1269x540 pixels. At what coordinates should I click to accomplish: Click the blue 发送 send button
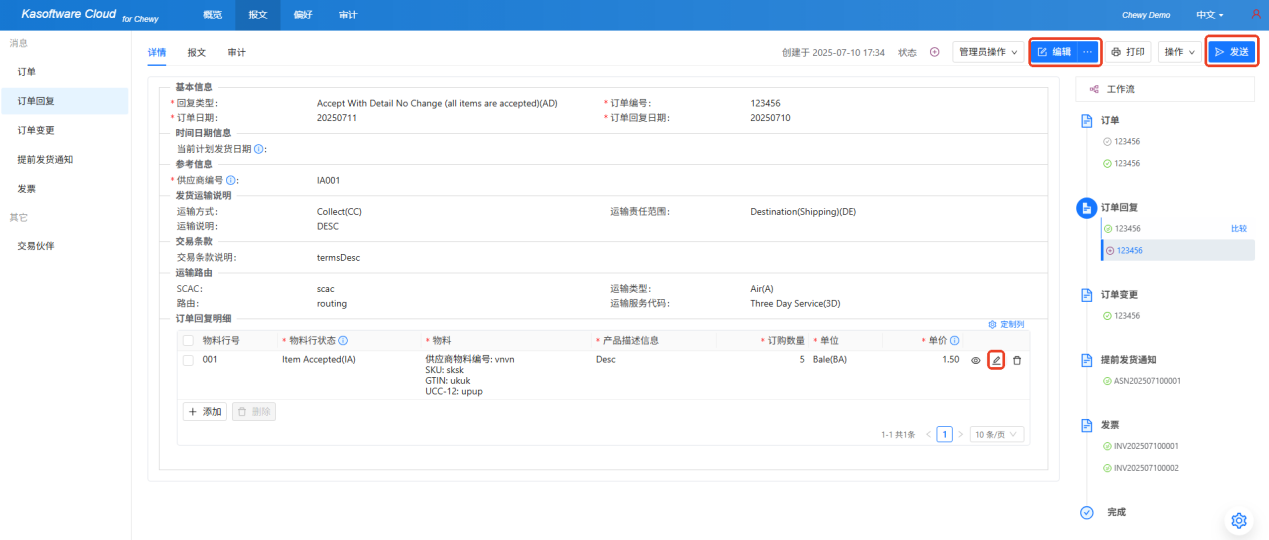[1231, 52]
